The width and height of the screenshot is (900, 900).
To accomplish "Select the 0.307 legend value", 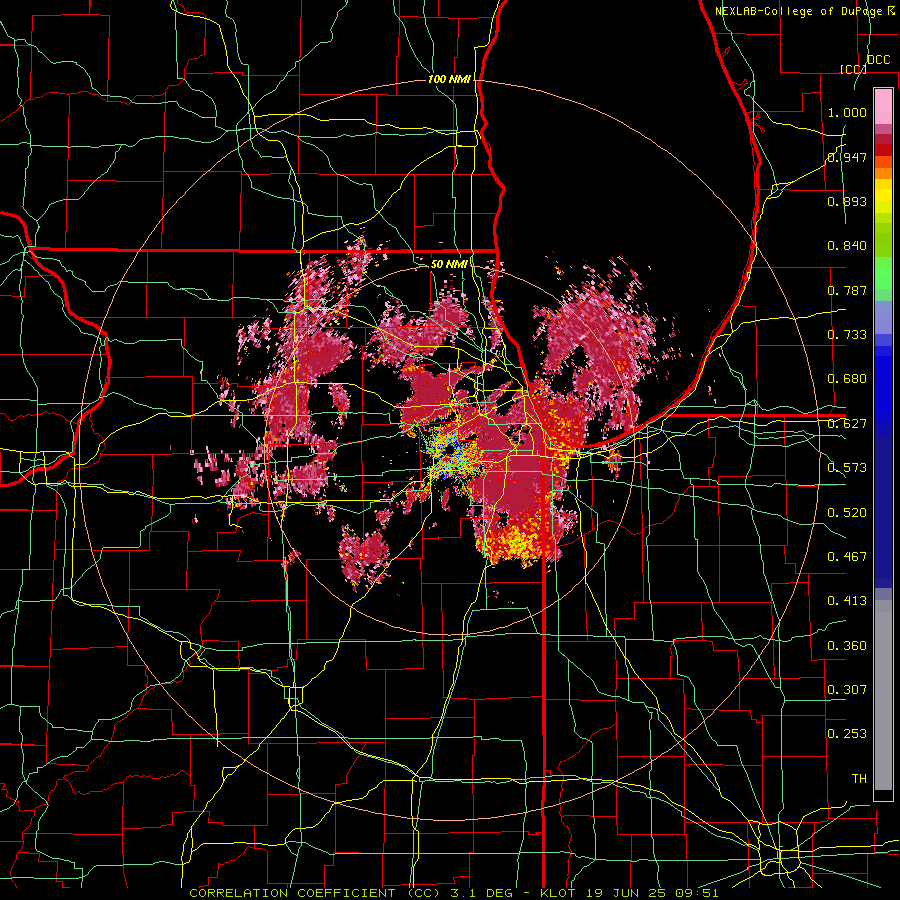I will pos(847,690).
